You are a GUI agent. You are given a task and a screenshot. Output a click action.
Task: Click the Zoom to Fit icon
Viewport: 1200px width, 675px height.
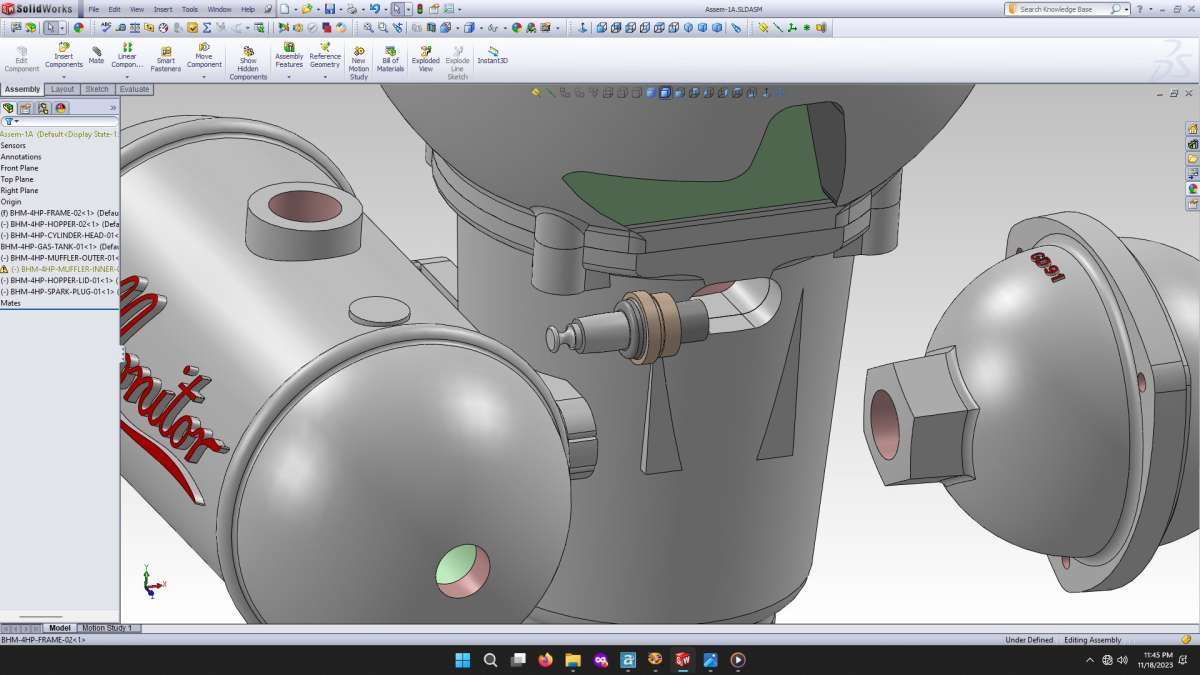pyautogui.click(x=368, y=28)
